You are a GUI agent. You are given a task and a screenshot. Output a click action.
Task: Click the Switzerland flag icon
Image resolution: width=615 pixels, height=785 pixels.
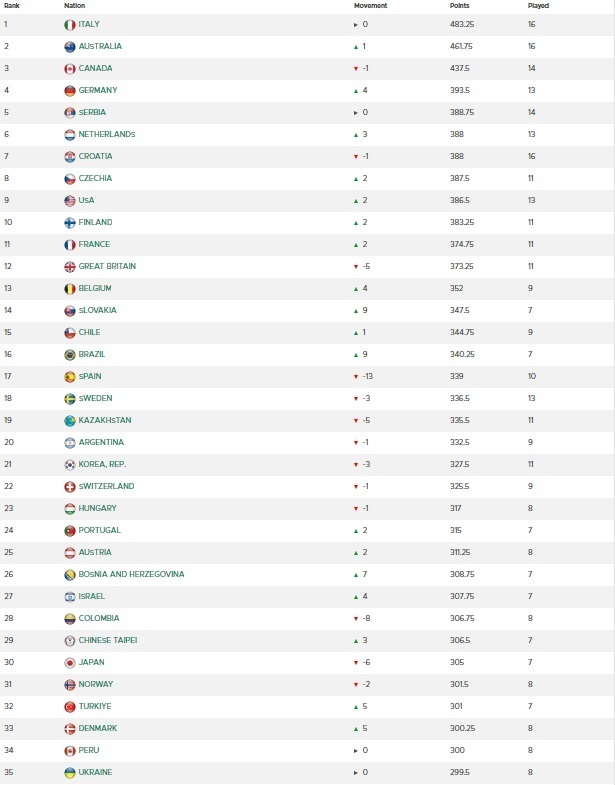pos(69,486)
